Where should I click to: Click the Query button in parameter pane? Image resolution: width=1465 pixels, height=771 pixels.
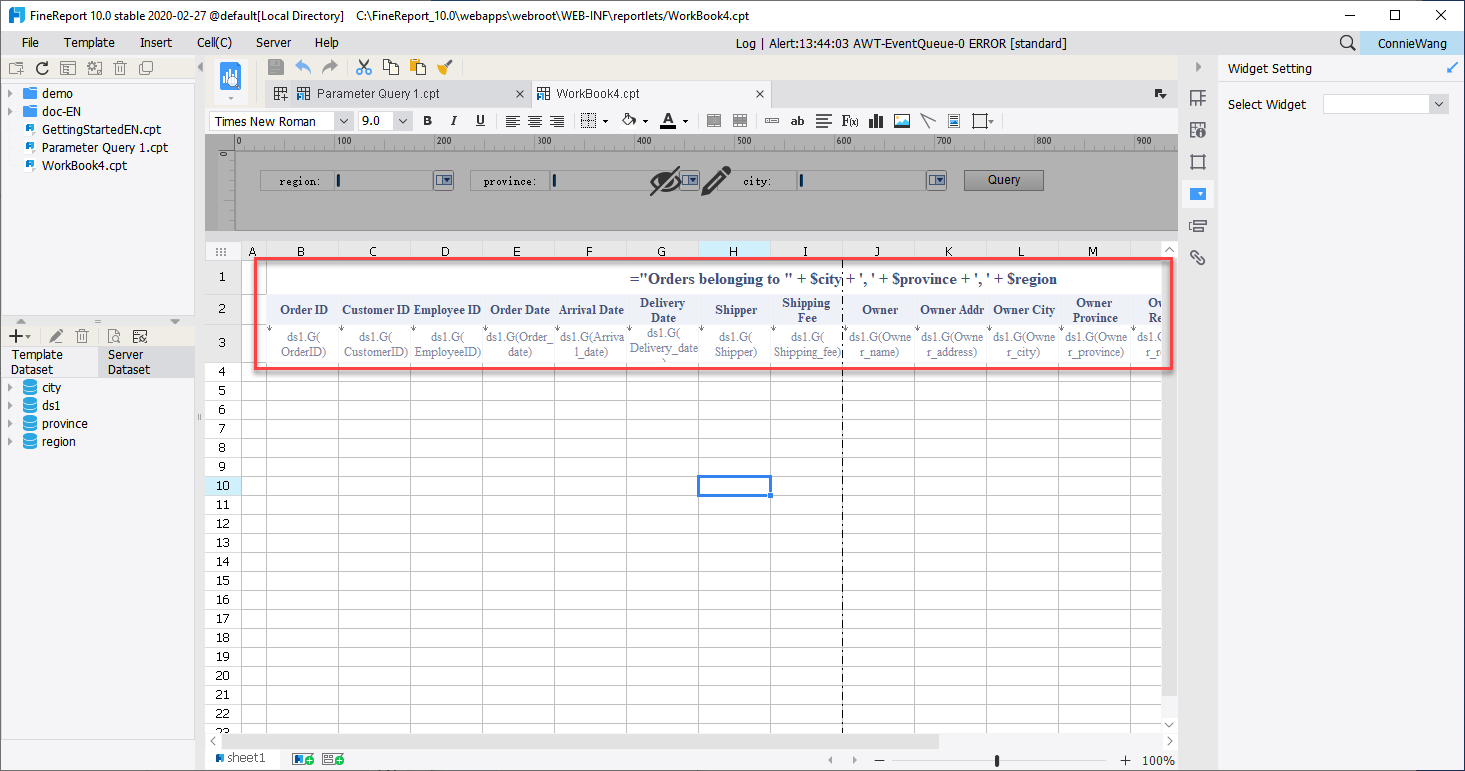[x=1002, y=180]
